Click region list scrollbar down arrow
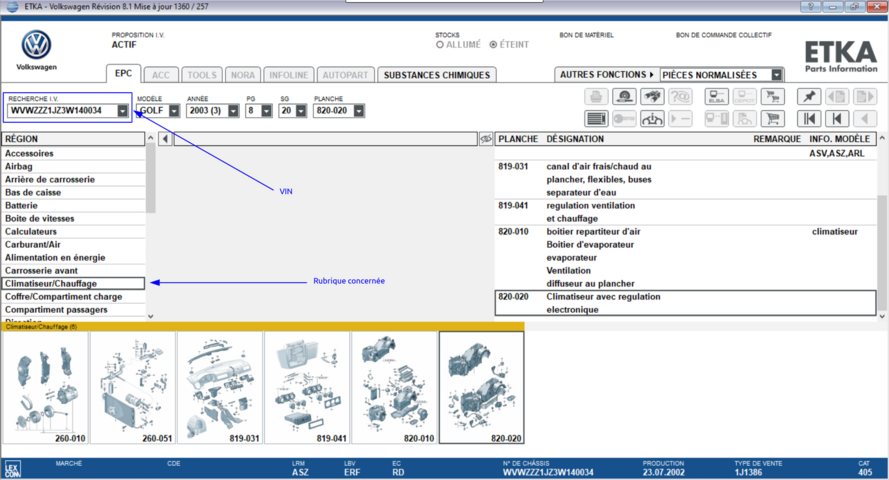Image resolution: width=889 pixels, height=480 pixels. coord(150,316)
